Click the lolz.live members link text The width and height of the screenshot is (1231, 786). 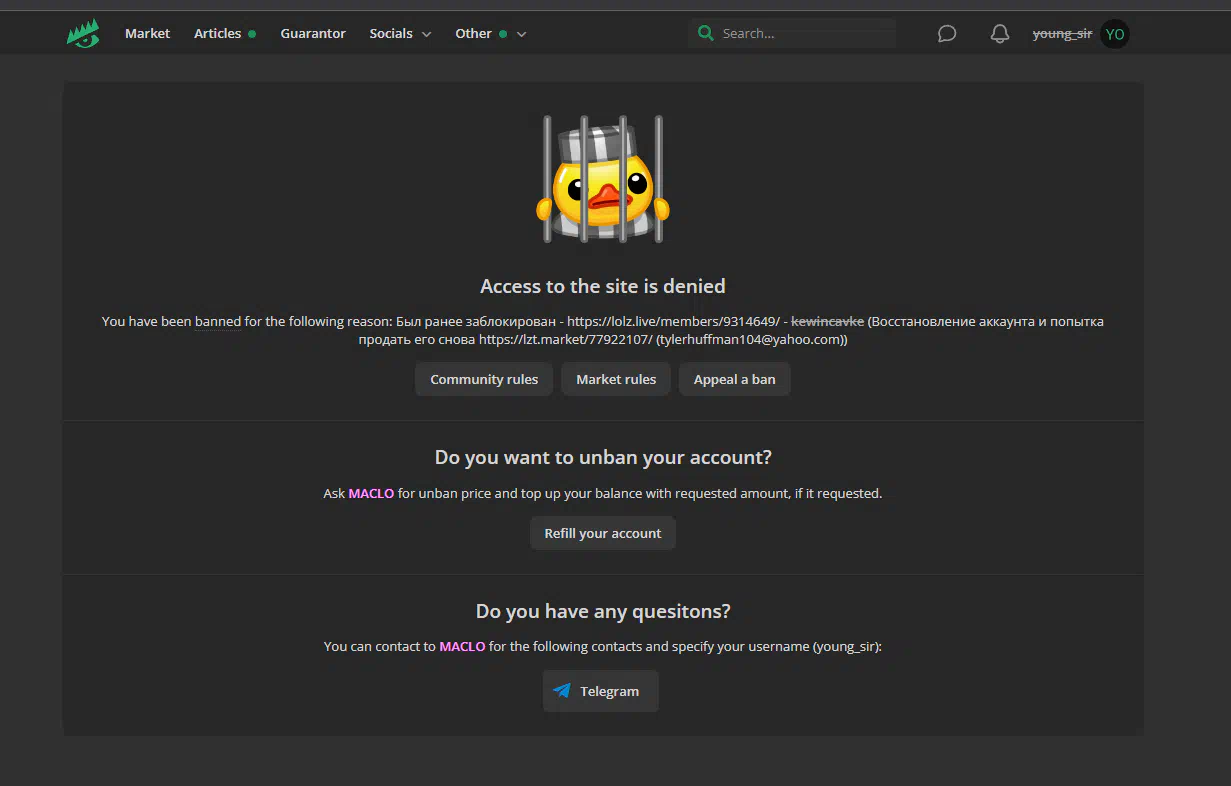click(x=673, y=321)
